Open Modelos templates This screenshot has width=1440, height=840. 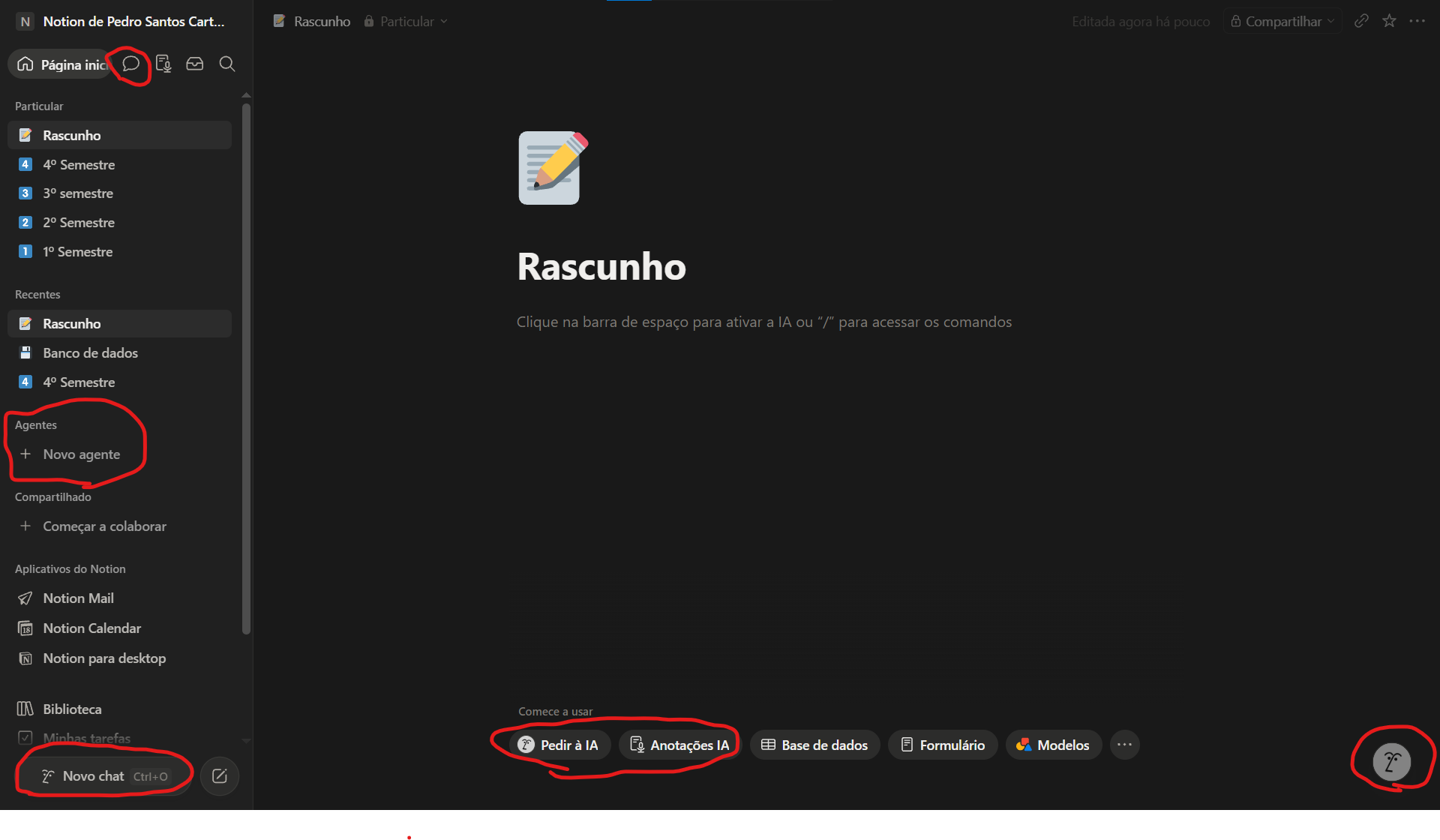(x=1053, y=745)
